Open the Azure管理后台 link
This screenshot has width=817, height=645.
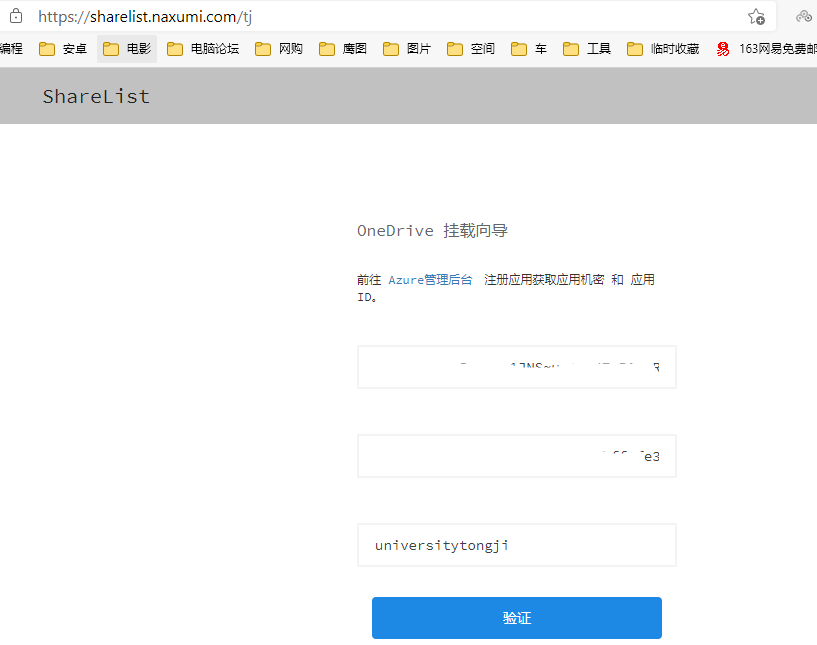(431, 279)
